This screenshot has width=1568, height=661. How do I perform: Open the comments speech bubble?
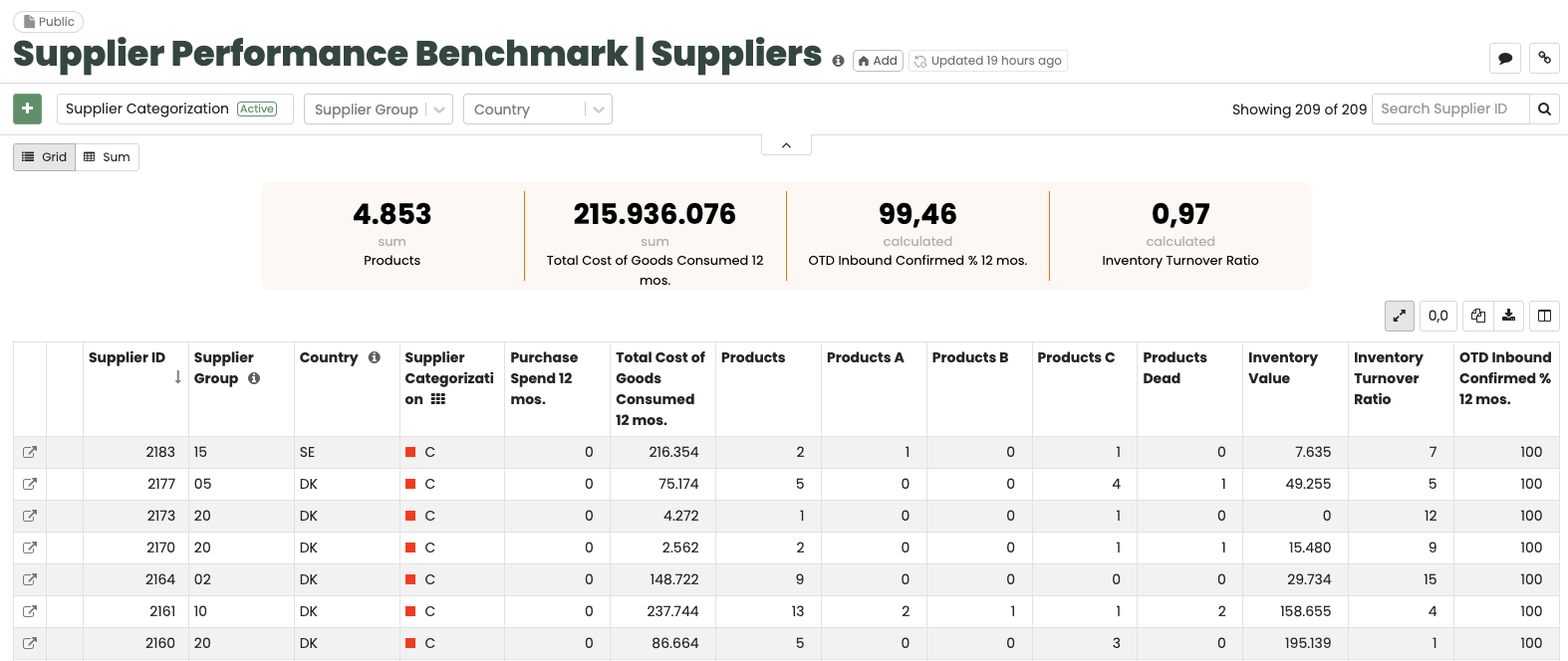click(1505, 59)
